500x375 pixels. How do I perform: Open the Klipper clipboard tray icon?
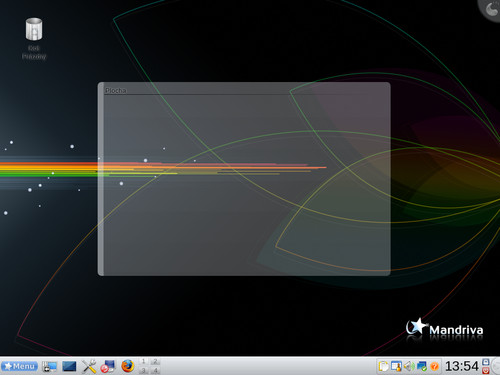(384, 366)
